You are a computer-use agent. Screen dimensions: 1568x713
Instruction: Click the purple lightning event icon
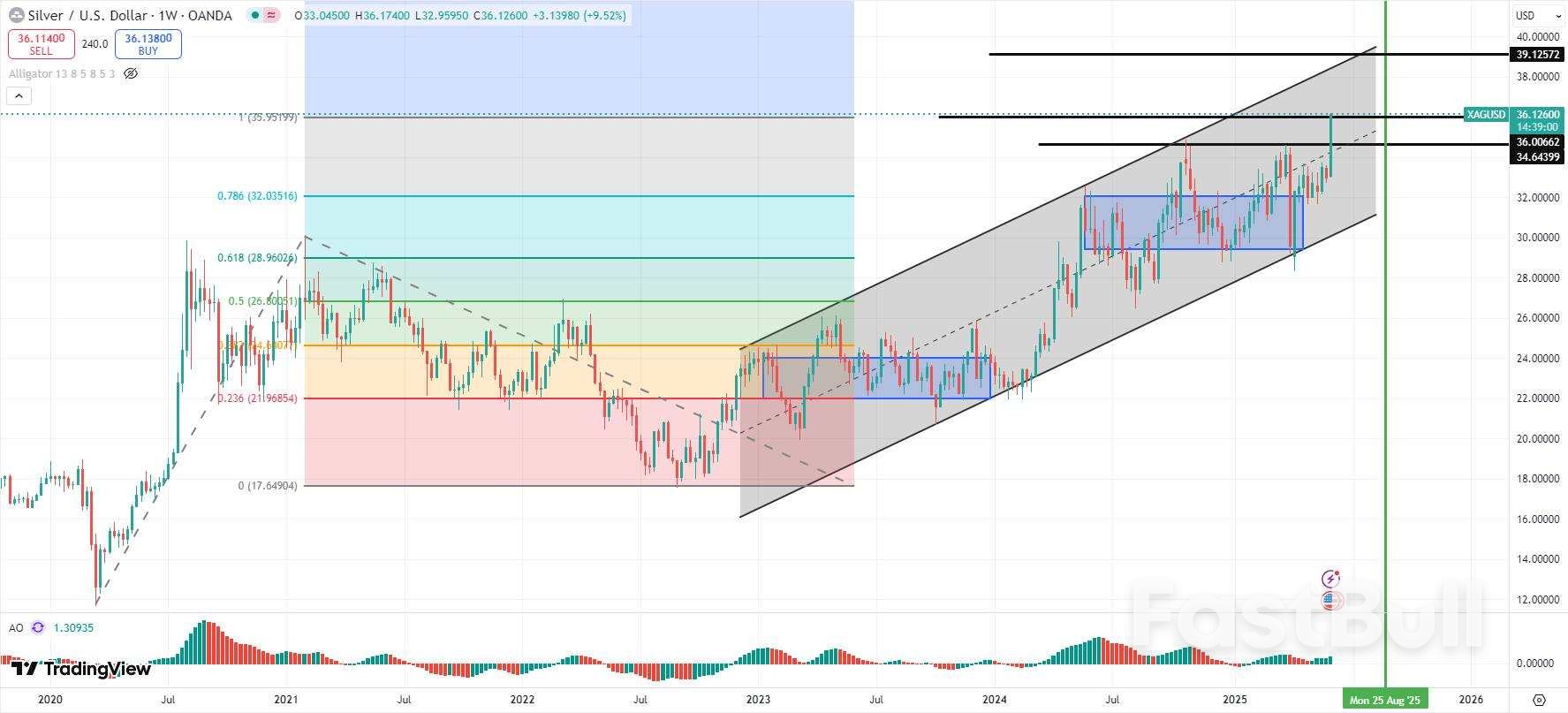click(1330, 579)
